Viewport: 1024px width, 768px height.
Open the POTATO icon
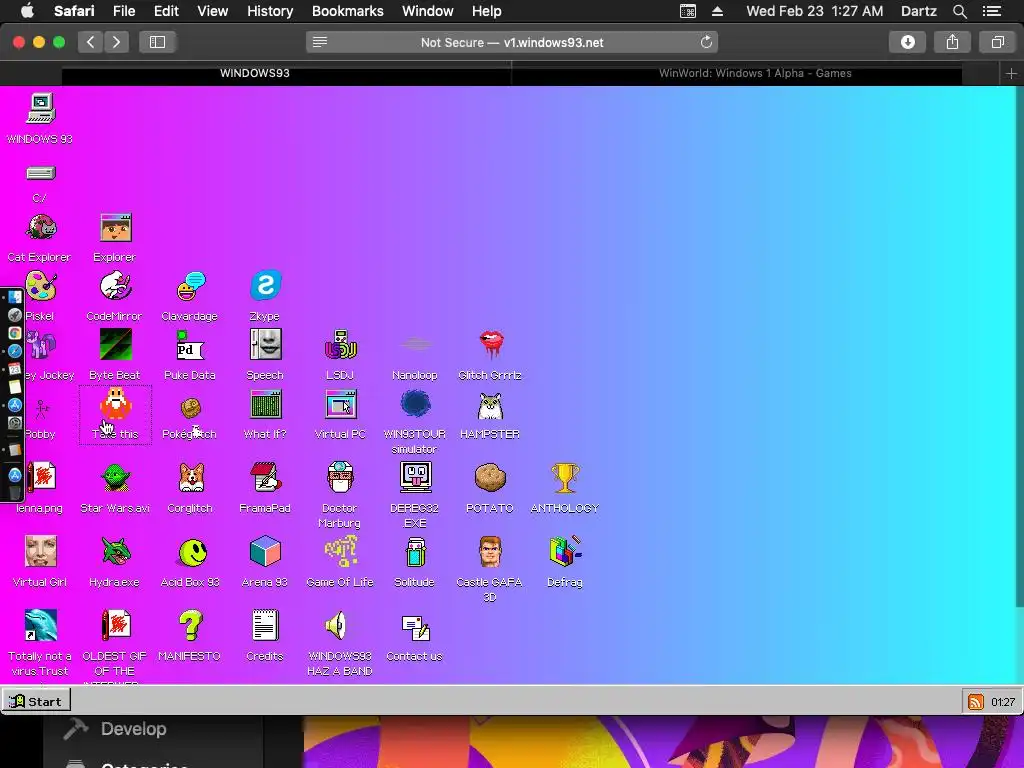[490, 477]
